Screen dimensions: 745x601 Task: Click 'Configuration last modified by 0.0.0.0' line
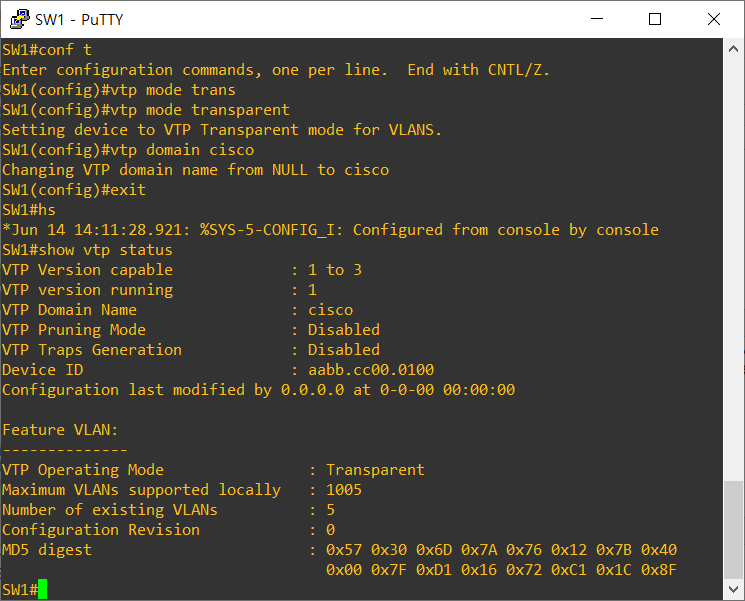[259, 390]
